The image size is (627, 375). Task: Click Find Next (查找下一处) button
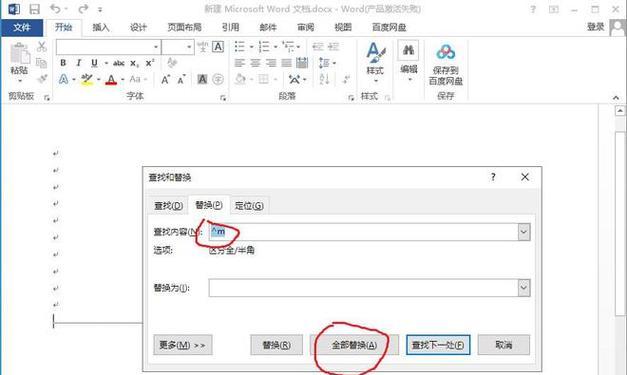[x=438, y=345]
